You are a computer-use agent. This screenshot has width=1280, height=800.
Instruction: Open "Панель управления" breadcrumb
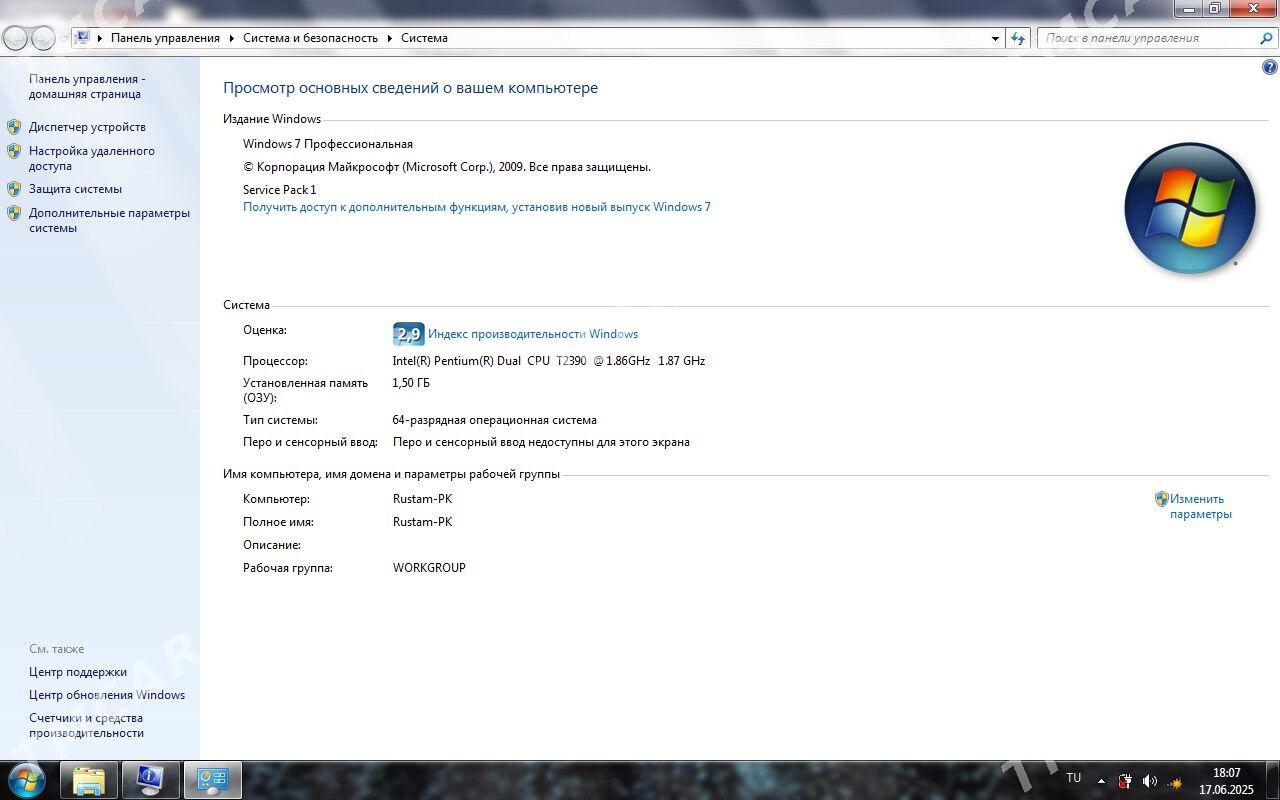[x=165, y=38]
